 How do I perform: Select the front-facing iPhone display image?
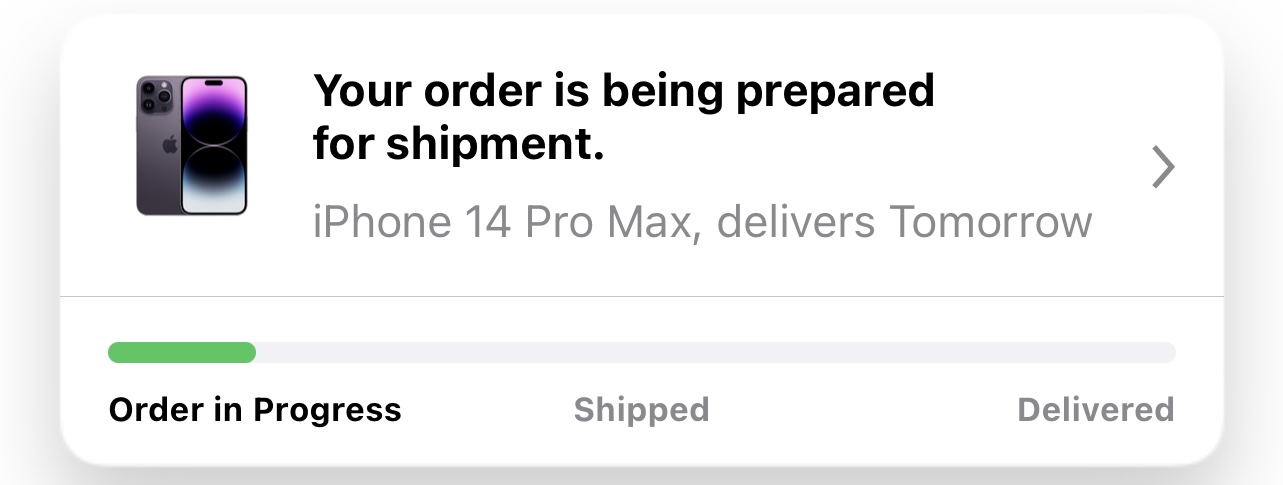[x=213, y=145]
